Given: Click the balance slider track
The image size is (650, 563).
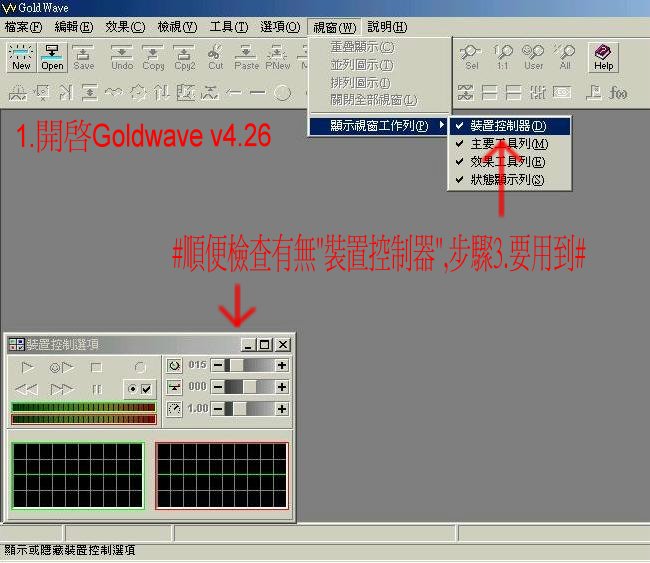Looking at the screenshot, I should [x=245, y=387].
